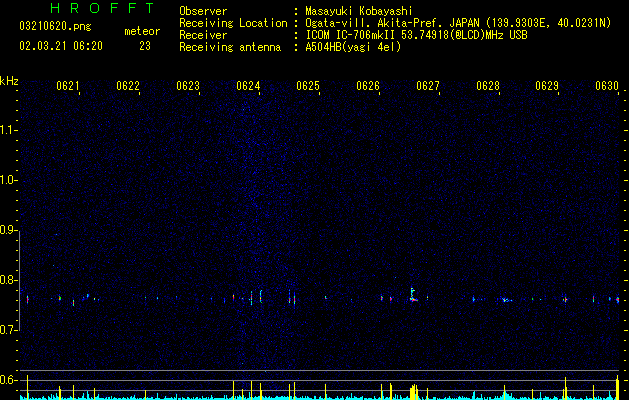The width and height of the screenshot is (629, 400).
Task: Click the large meteor echo just before 0627
Action: pos(413,295)
